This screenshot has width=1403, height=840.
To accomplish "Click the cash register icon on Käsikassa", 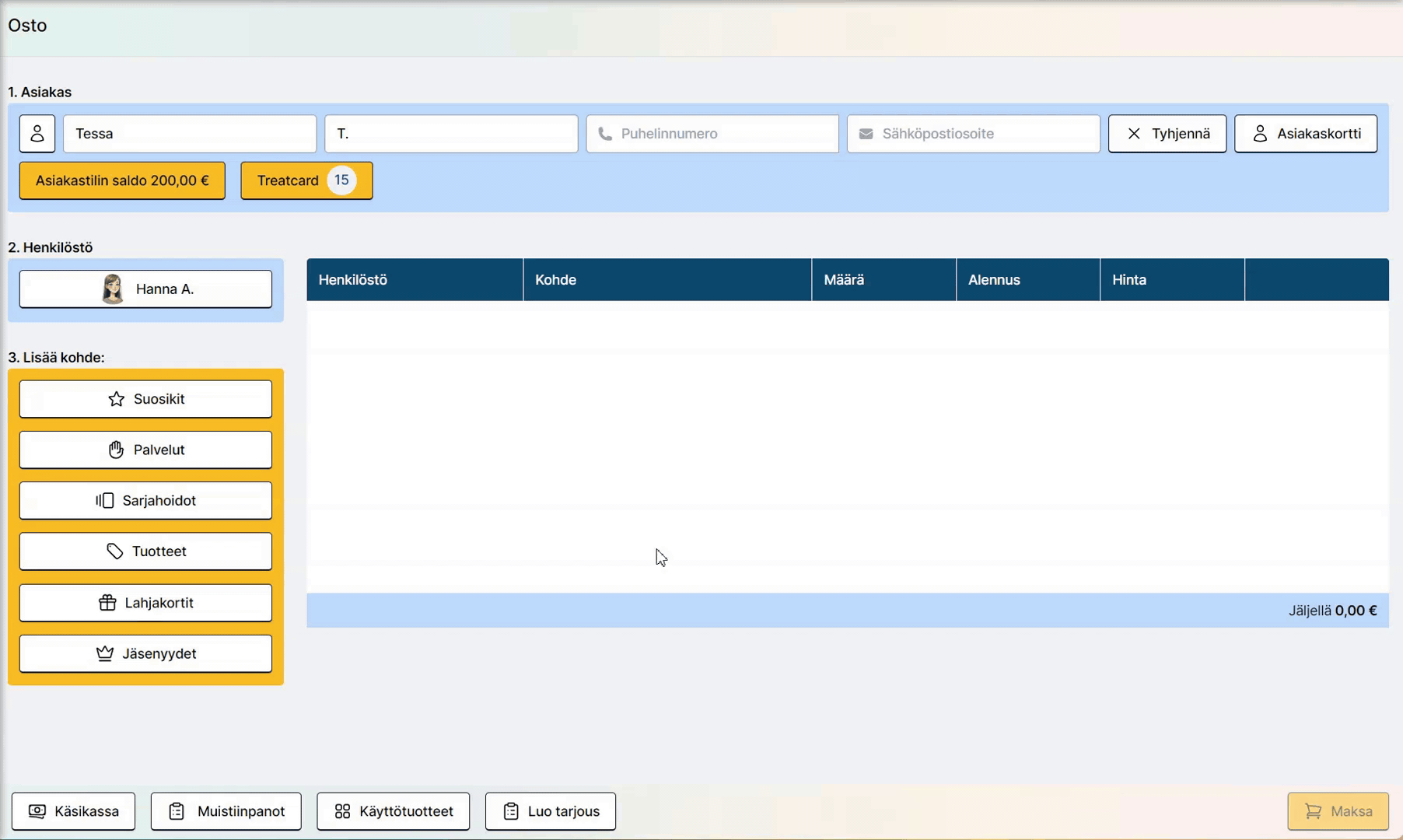I will pos(37,811).
